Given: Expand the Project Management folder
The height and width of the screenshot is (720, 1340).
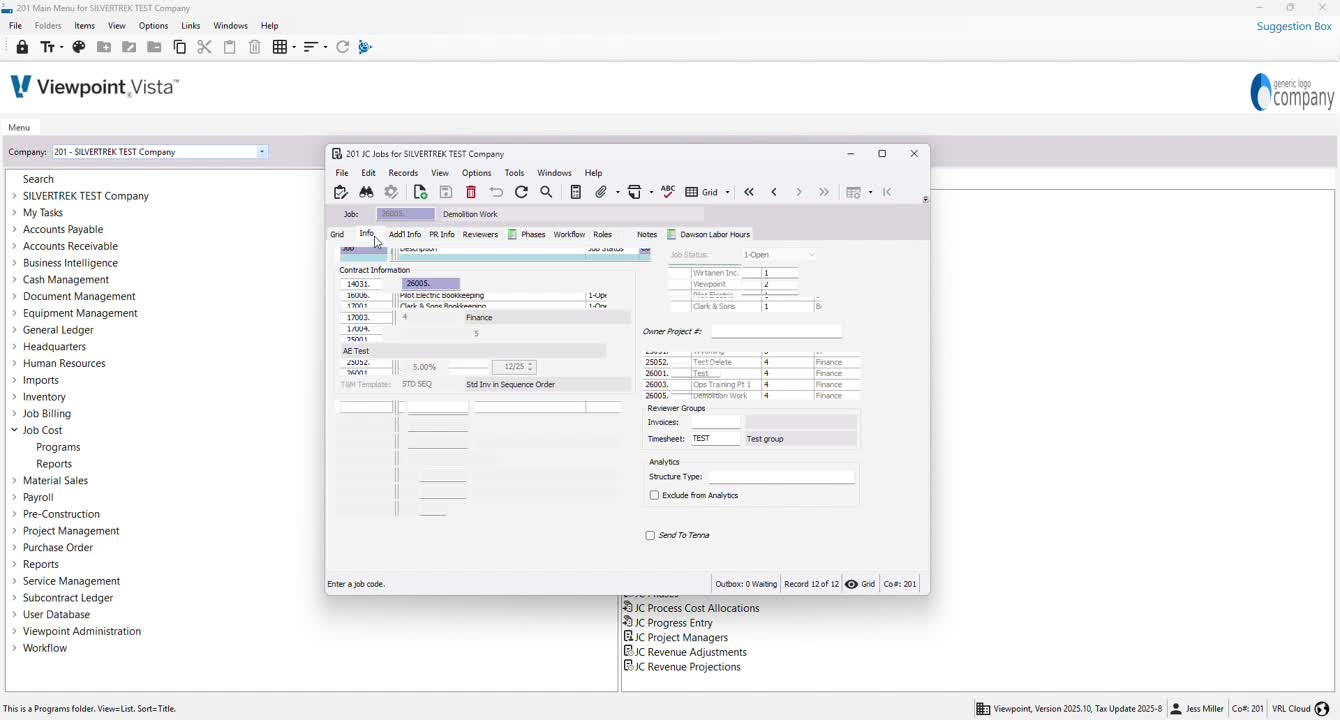Looking at the screenshot, I should click(15, 531).
